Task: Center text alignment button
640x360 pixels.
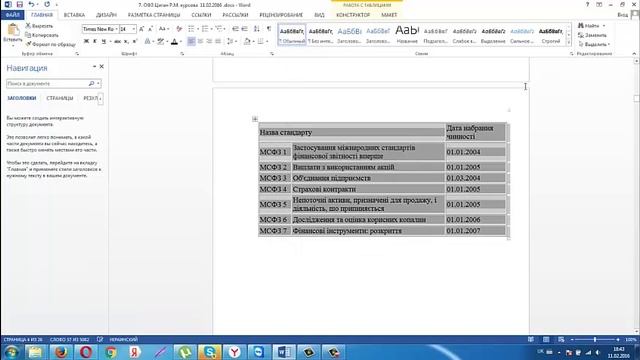Action: [200, 41]
